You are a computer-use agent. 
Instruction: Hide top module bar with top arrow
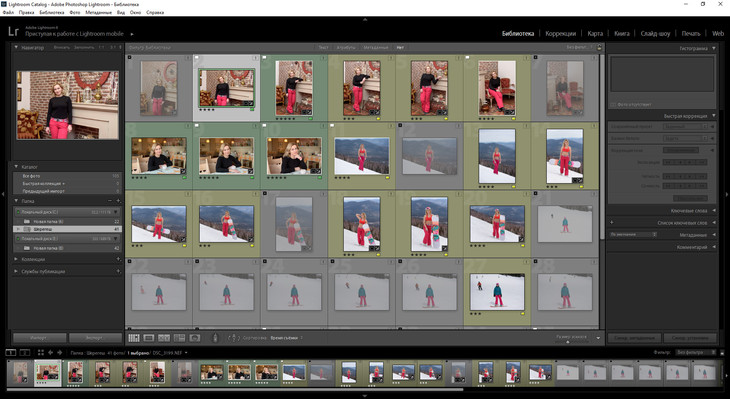point(365,20)
